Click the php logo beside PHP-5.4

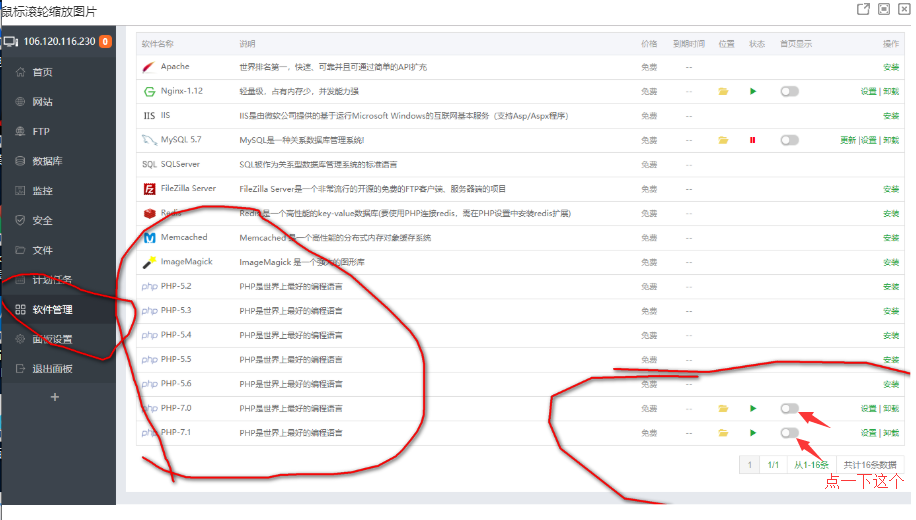tap(150, 335)
